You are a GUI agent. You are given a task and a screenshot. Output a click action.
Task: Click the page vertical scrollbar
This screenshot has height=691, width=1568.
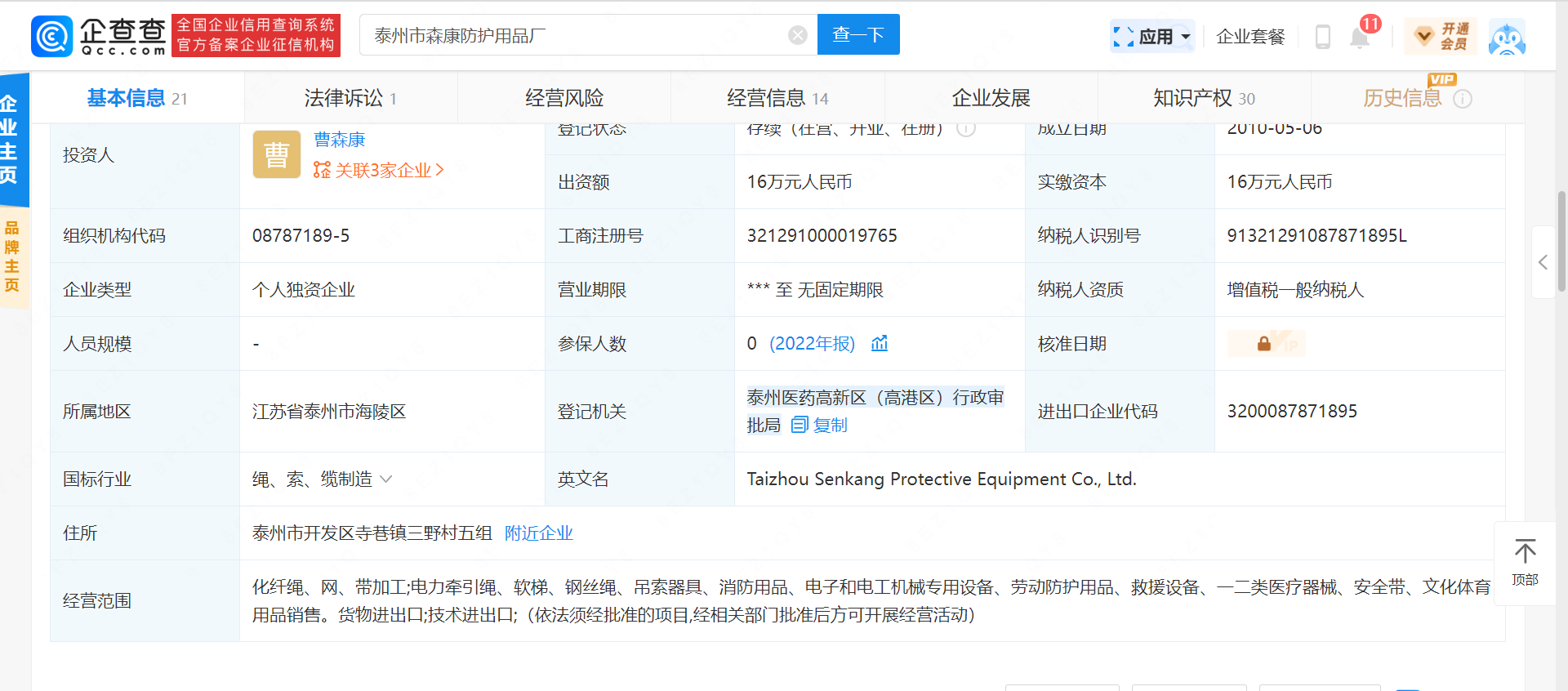click(1561, 241)
